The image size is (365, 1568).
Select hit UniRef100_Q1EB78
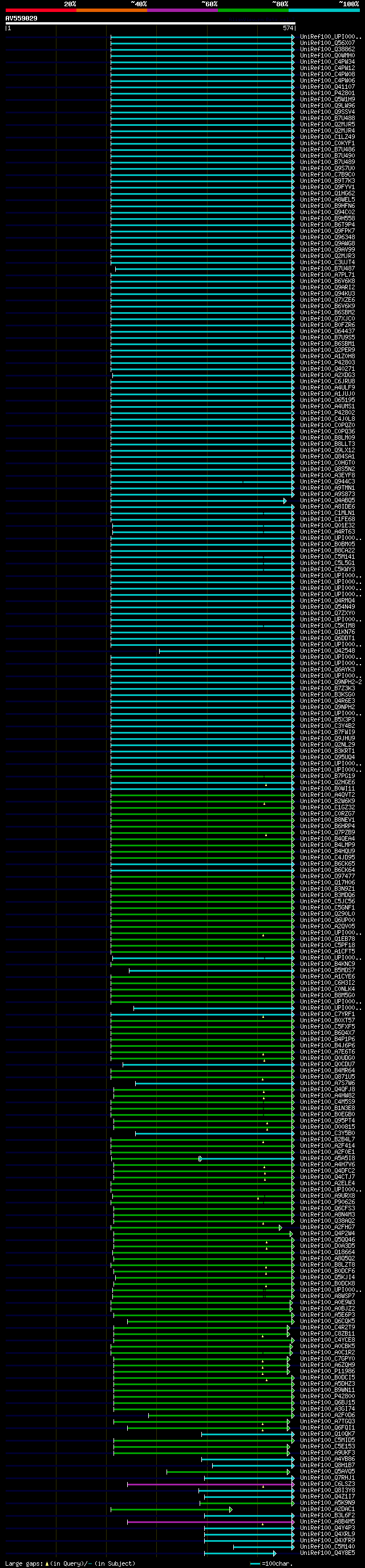[x=327, y=939]
